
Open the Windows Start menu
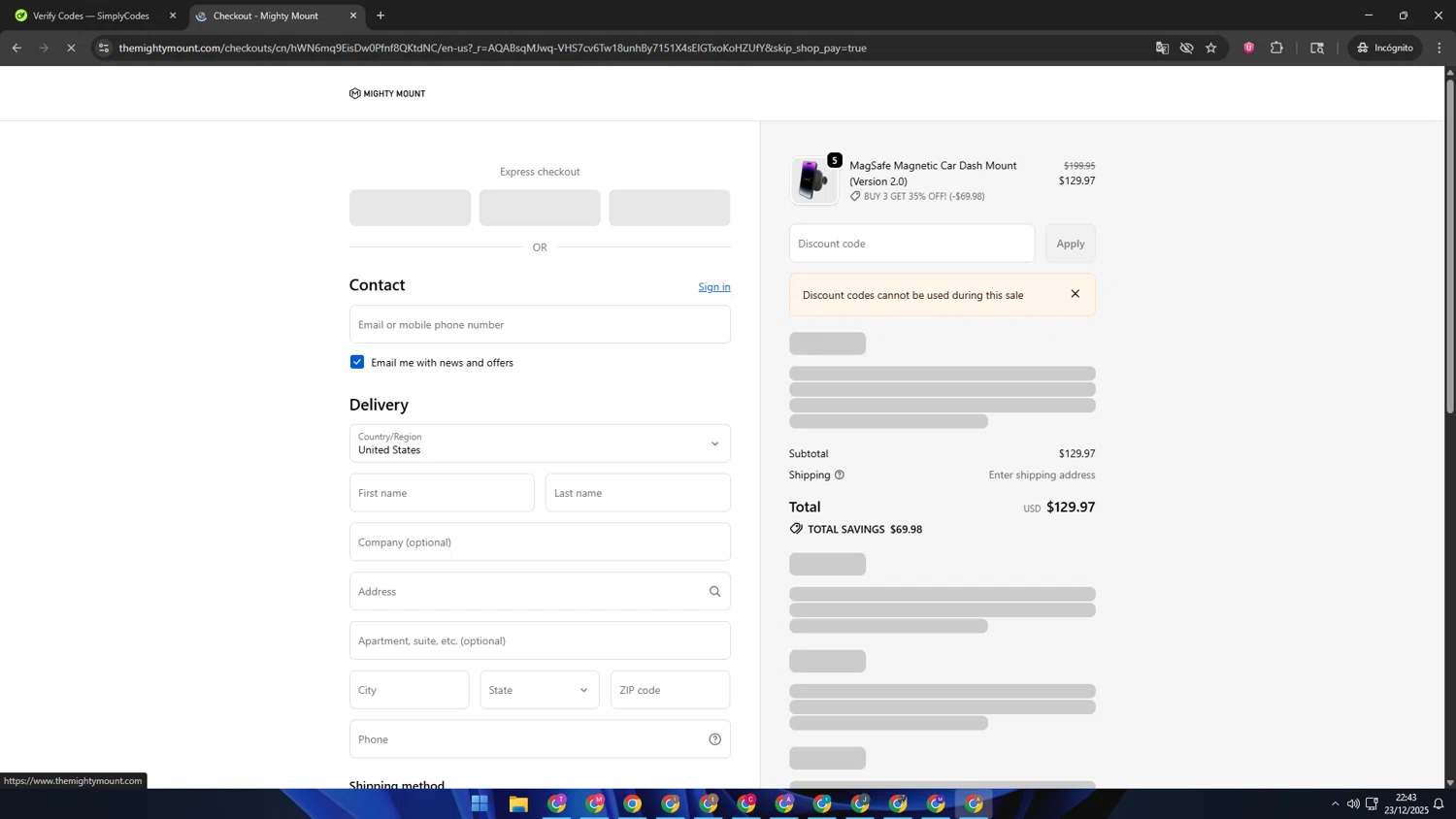tap(480, 803)
